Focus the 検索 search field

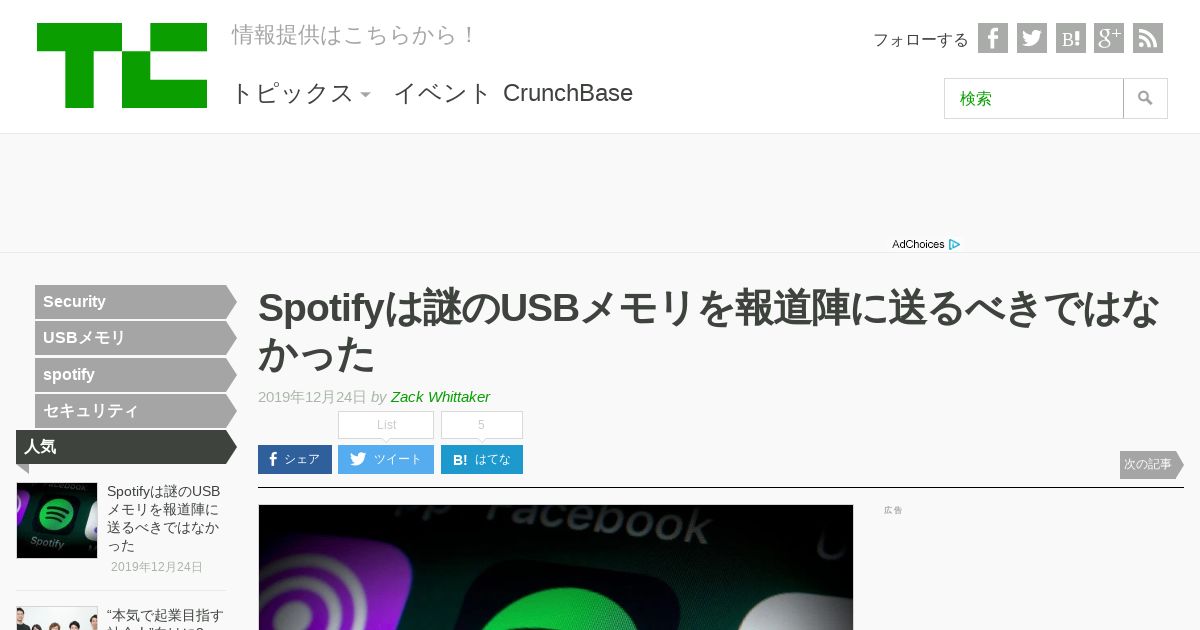(x=1034, y=98)
